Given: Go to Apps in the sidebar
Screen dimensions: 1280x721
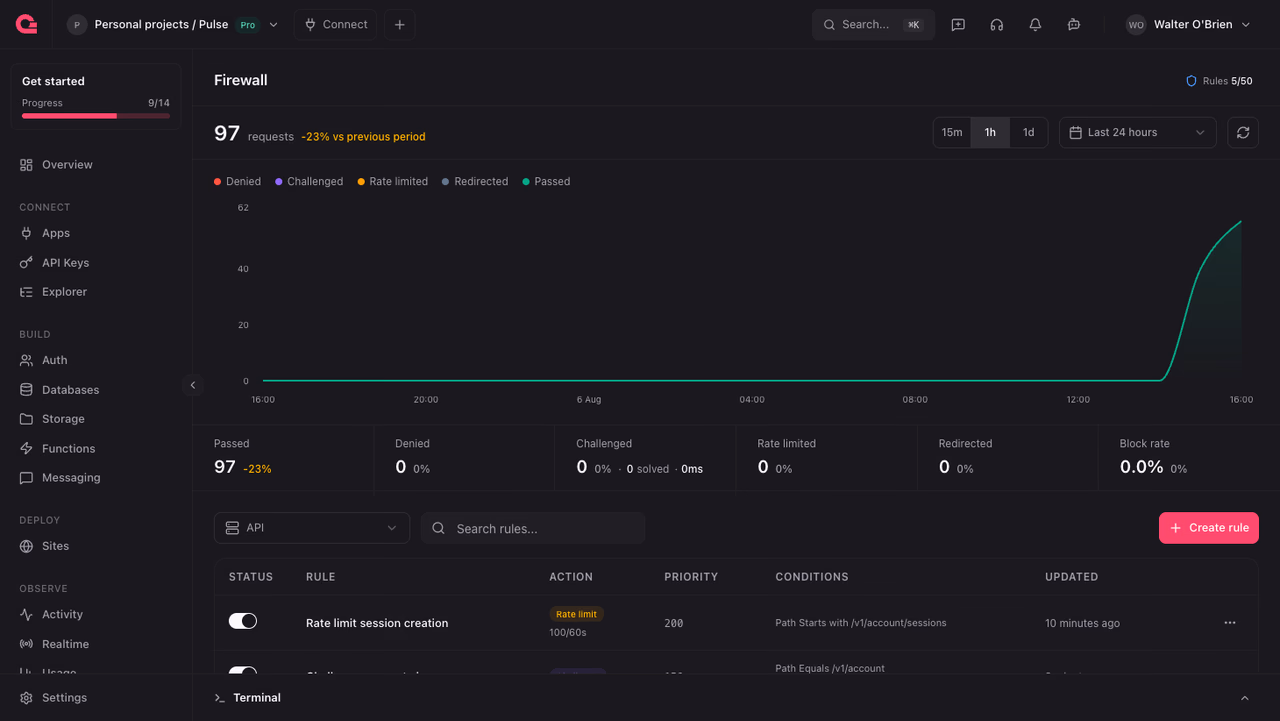Looking at the screenshot, I should pos(96,233).
